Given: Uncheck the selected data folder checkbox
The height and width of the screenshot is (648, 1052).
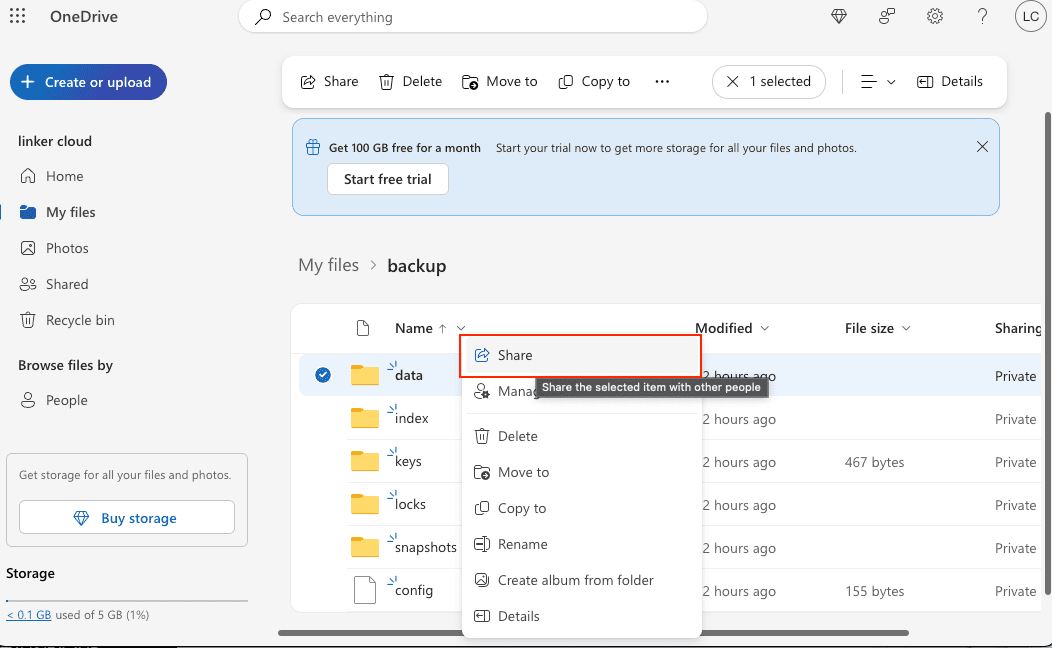Looking at the screenshot, I should pos(323,375).
